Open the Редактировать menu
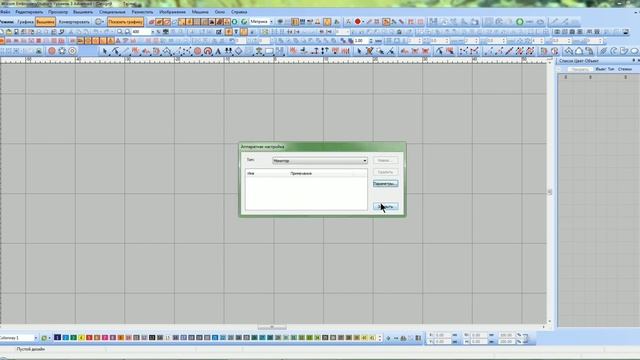Screen dimensions: 640x360 click(29, 12)
